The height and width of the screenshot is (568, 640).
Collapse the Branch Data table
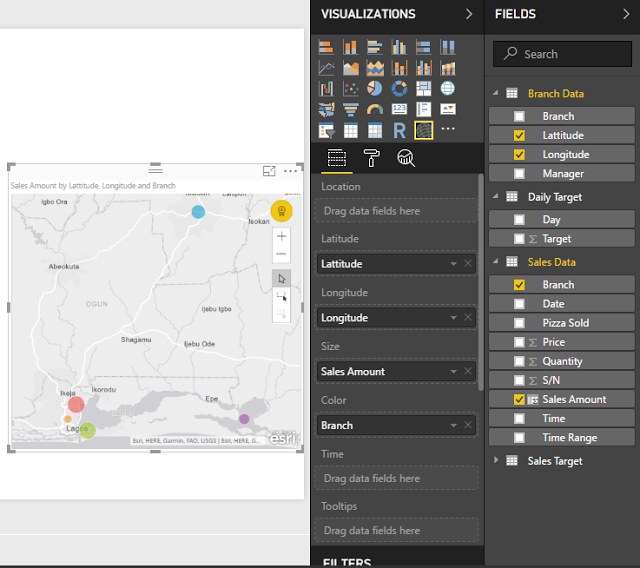tap(496, 93)
